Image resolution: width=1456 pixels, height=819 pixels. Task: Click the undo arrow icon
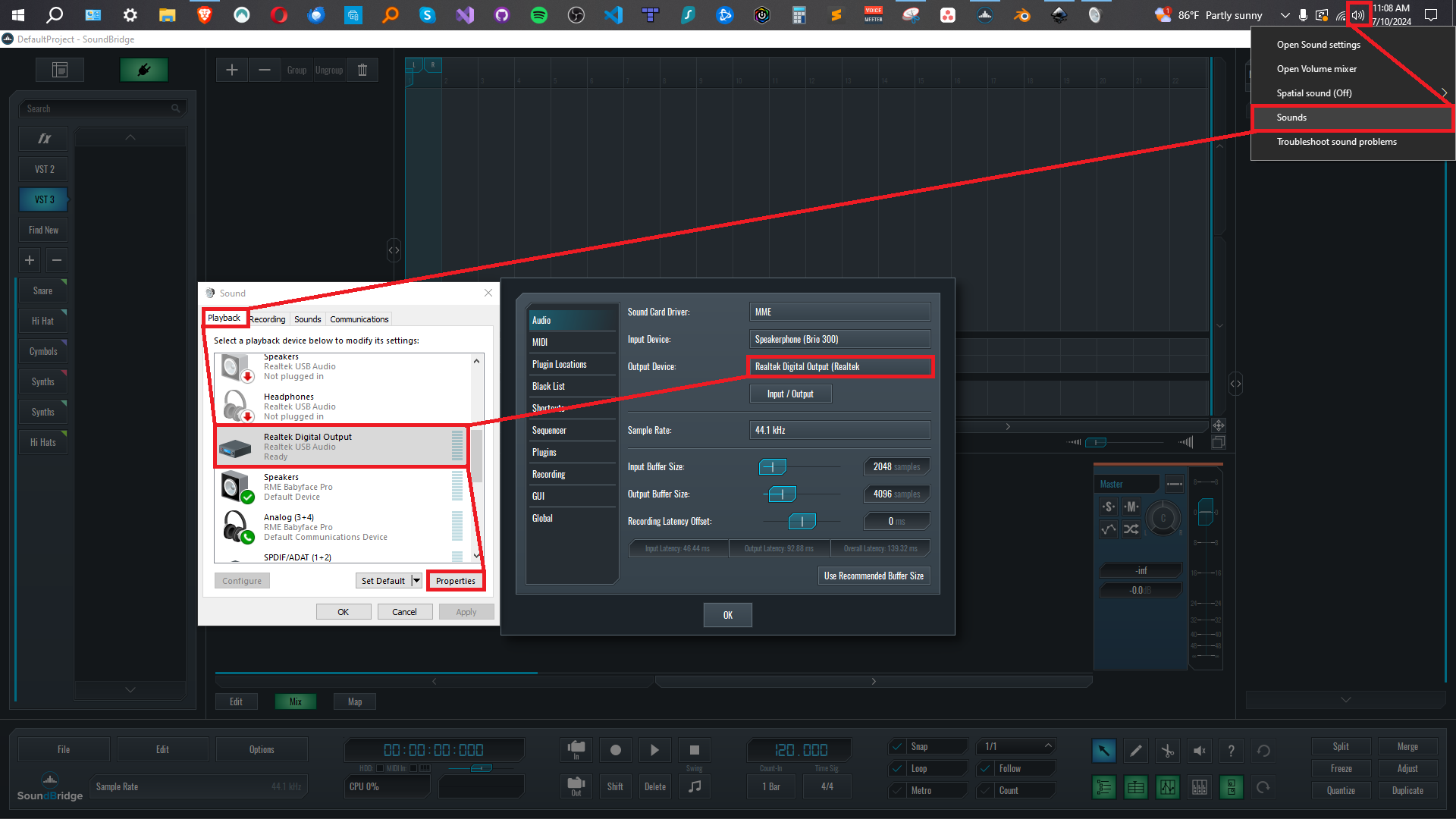1263,751
